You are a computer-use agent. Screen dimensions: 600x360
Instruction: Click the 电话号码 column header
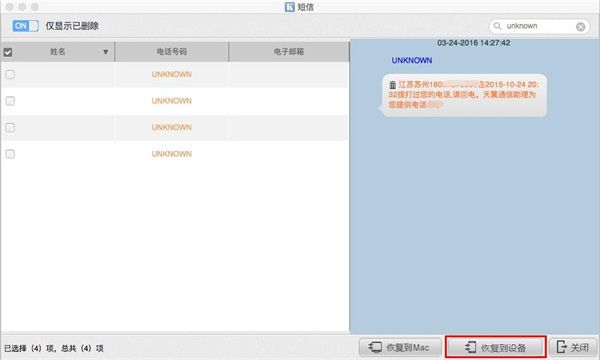[x=171, y=52]
